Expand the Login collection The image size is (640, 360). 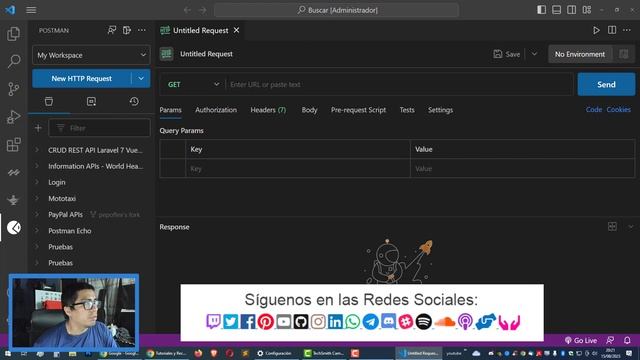[x=37, y=182]
